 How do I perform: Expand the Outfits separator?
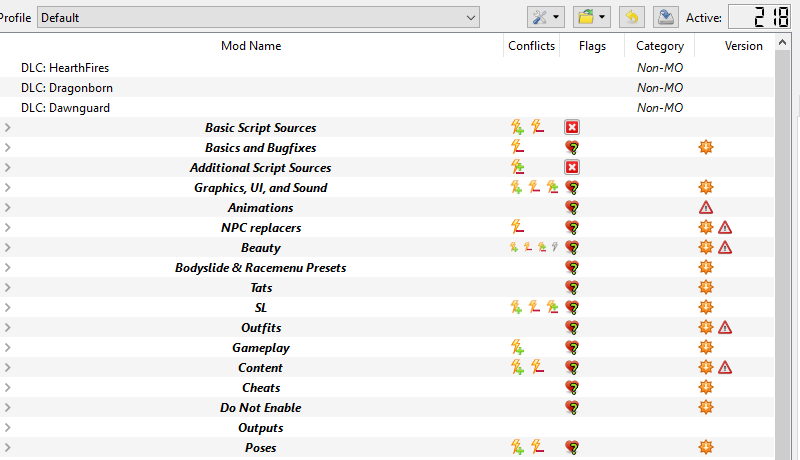pos(8,327)
